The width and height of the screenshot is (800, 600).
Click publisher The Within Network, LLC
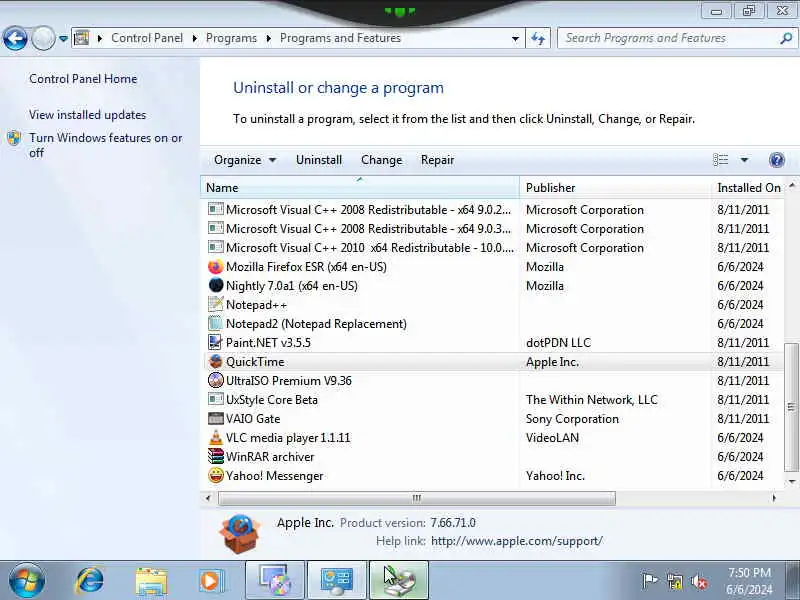[592, 400]
